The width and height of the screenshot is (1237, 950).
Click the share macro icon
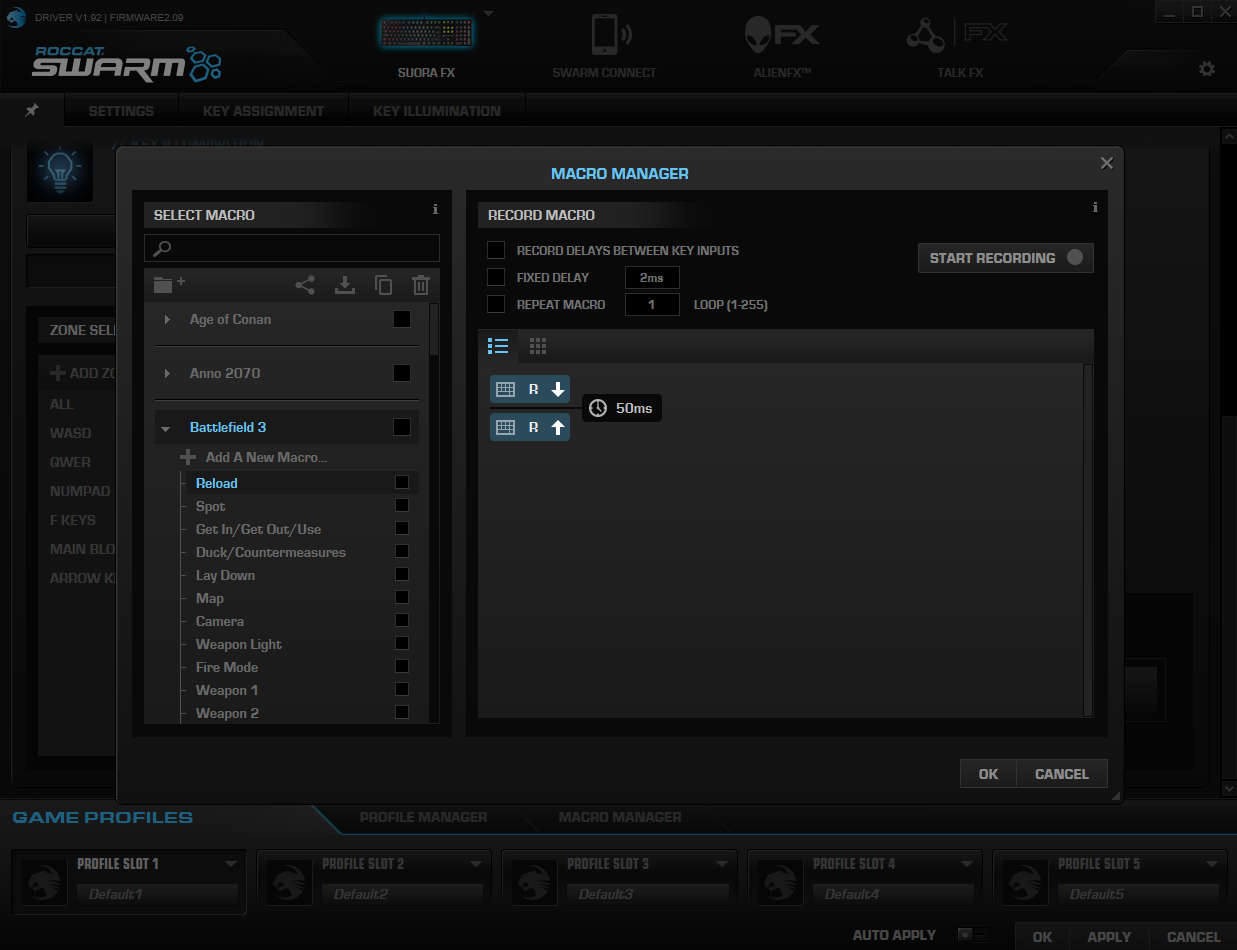(x=305, y=285)
